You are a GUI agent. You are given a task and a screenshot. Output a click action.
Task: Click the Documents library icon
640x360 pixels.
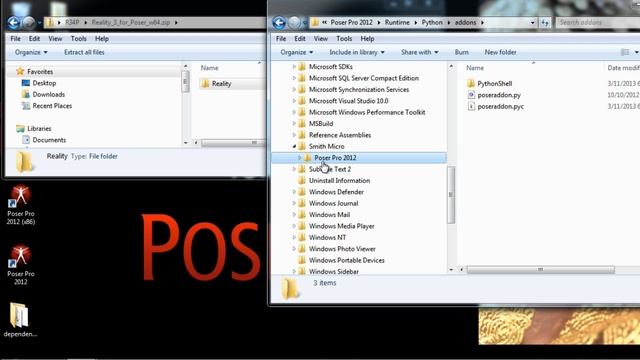pos(26,140)
